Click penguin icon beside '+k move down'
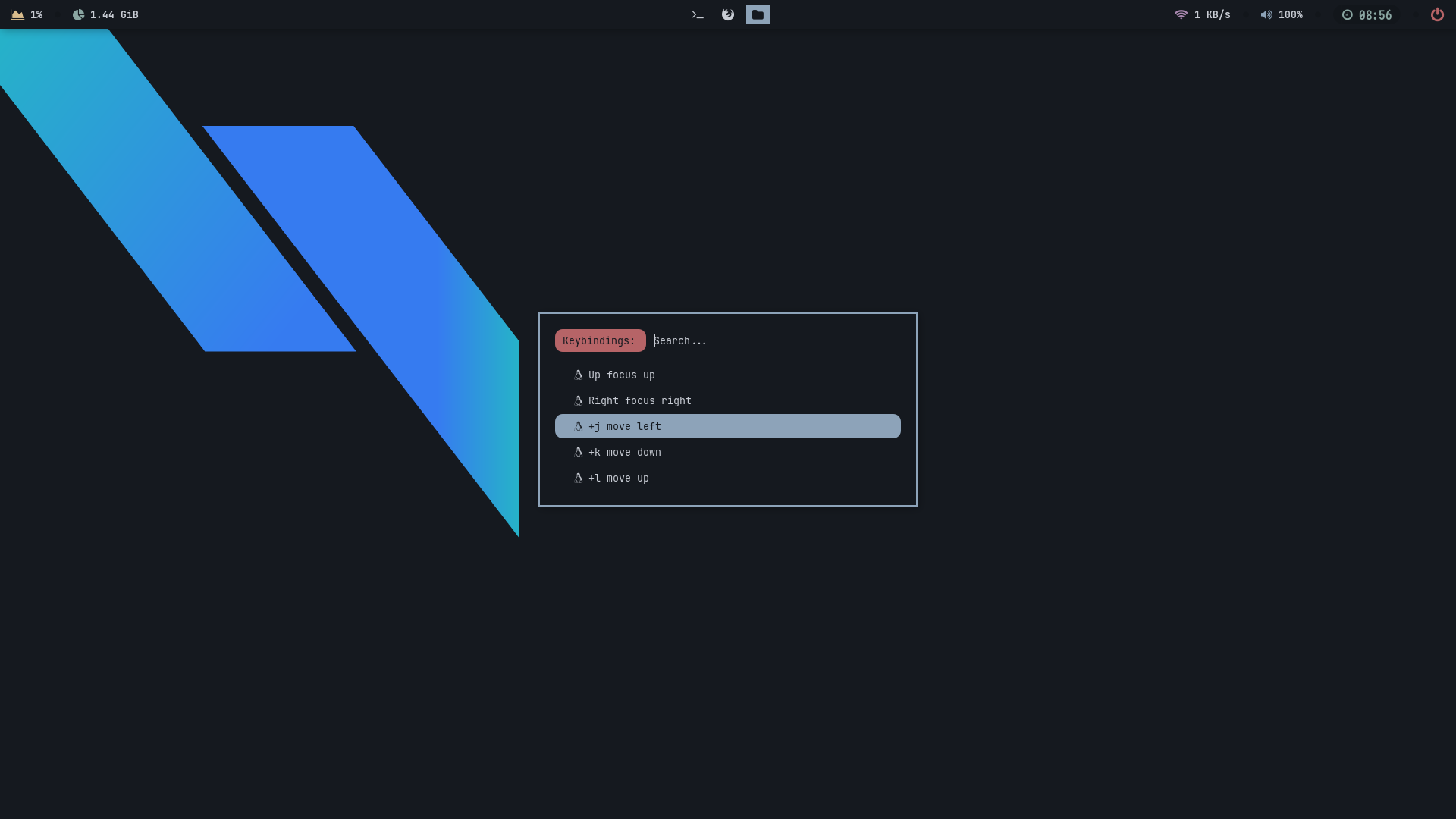Screen dimensions: 1456x819 point(578,452)
